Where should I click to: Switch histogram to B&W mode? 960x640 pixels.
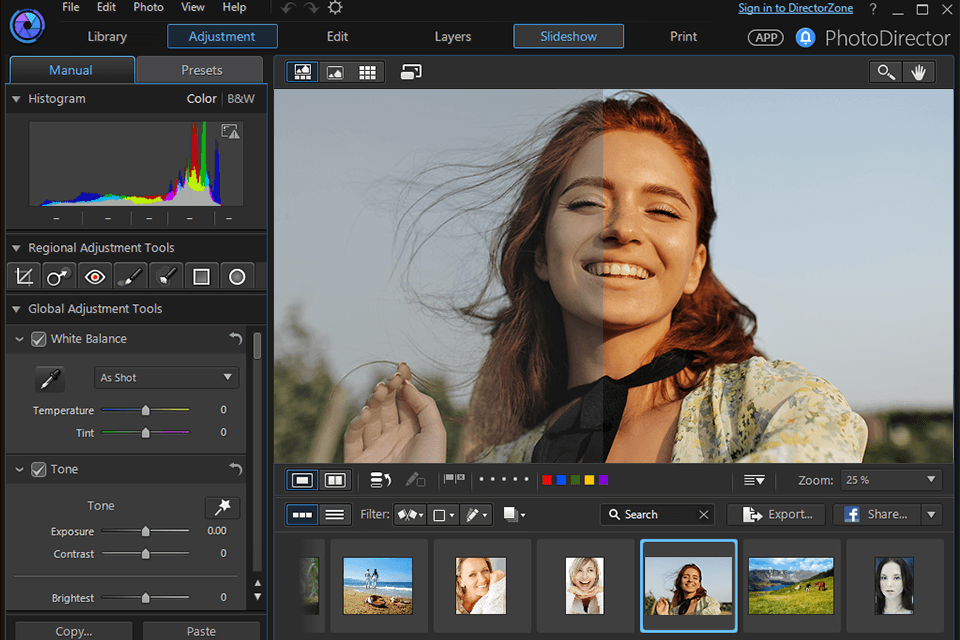[x=241, y=99]
